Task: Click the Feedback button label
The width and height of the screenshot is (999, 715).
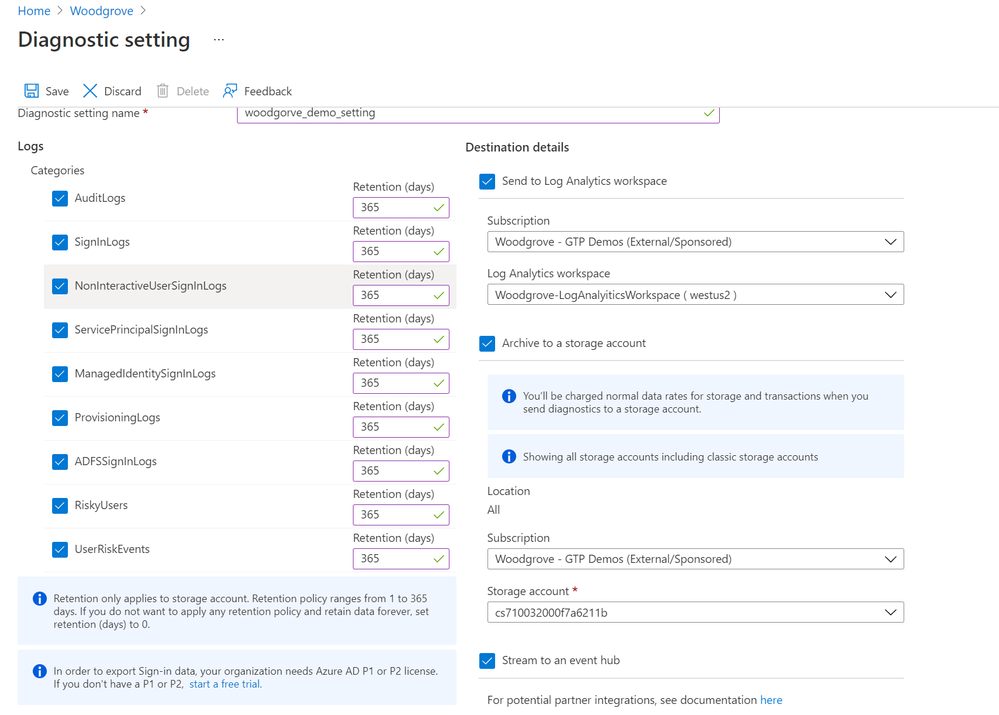Action: 268,91
